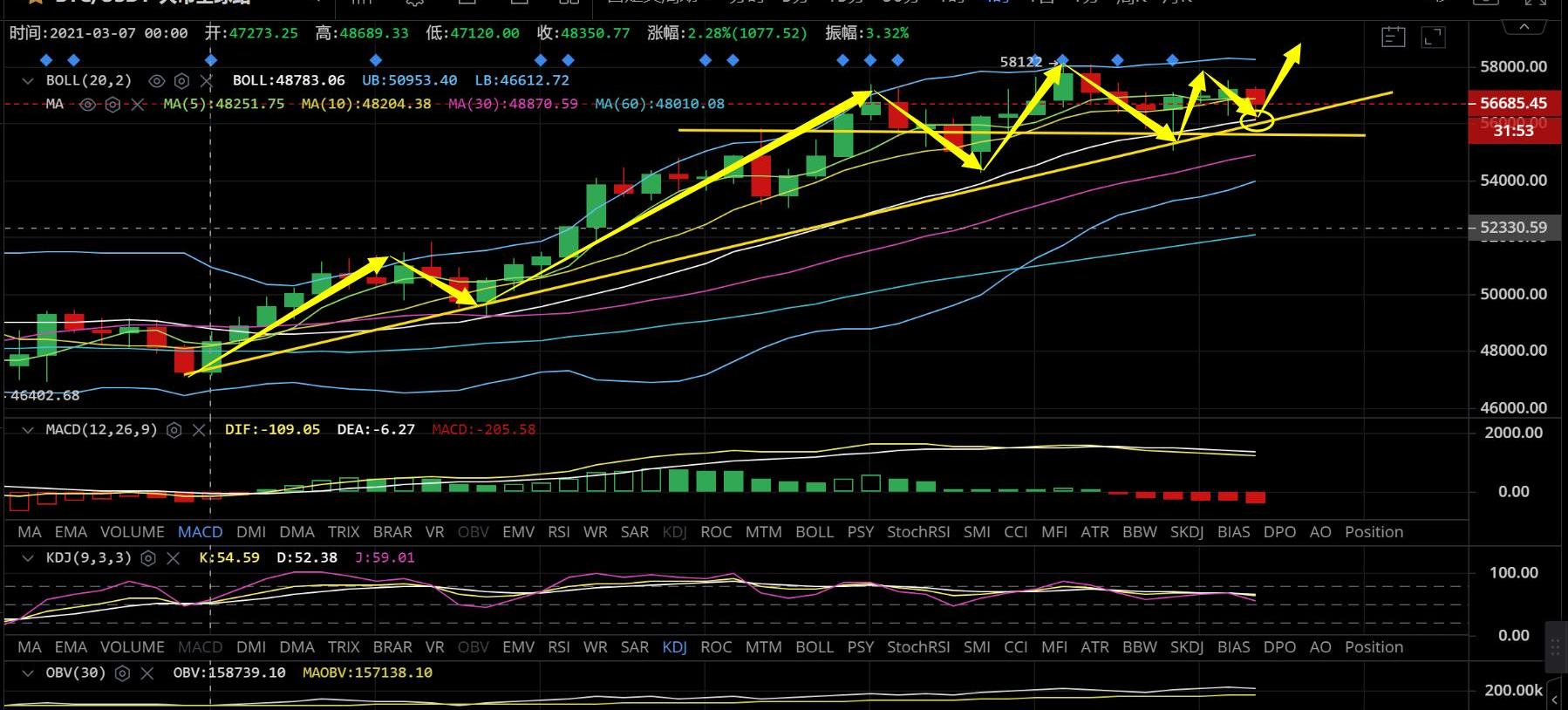1568x710 pixels.
Task: Open MACD(12,26,9) settings icon
Action: 174,430
